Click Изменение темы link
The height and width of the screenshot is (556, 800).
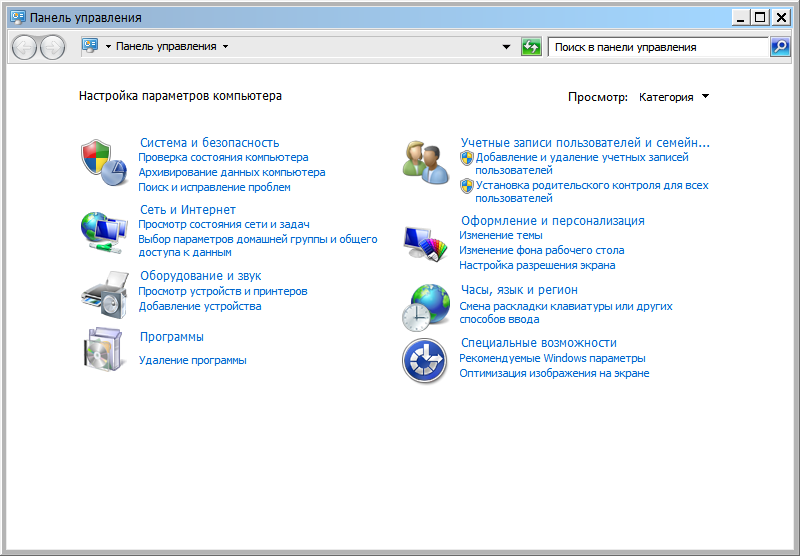tap(501, 236)
